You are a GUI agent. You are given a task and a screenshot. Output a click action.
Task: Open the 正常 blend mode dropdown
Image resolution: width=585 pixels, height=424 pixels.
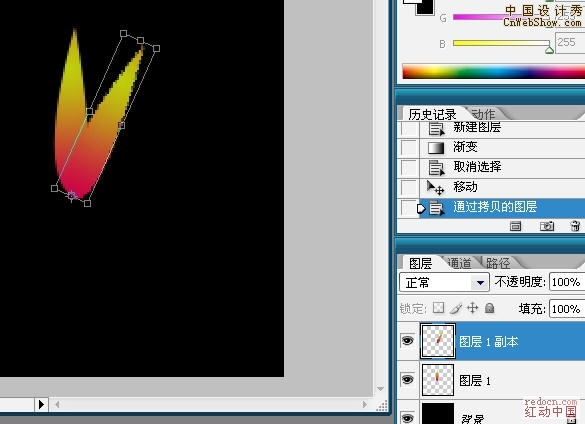tap(444, 283)
